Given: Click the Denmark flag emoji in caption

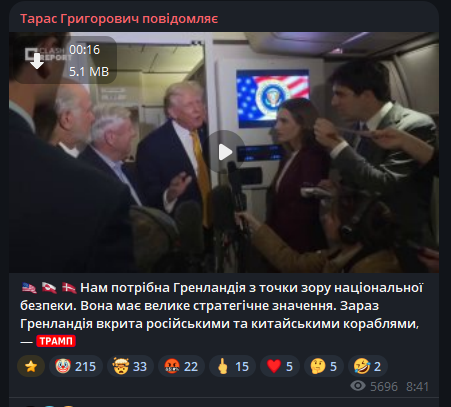Looking at the screenshot, I should coord(69,288).
